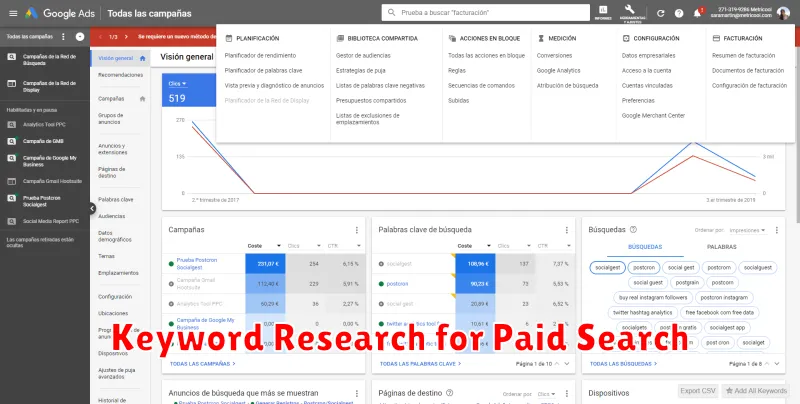Open Resumen de facturación
800x404 pixels.
743,56
